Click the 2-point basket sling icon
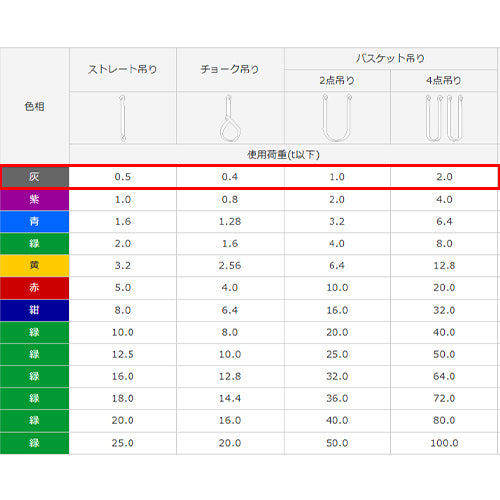 coord(337,118)
